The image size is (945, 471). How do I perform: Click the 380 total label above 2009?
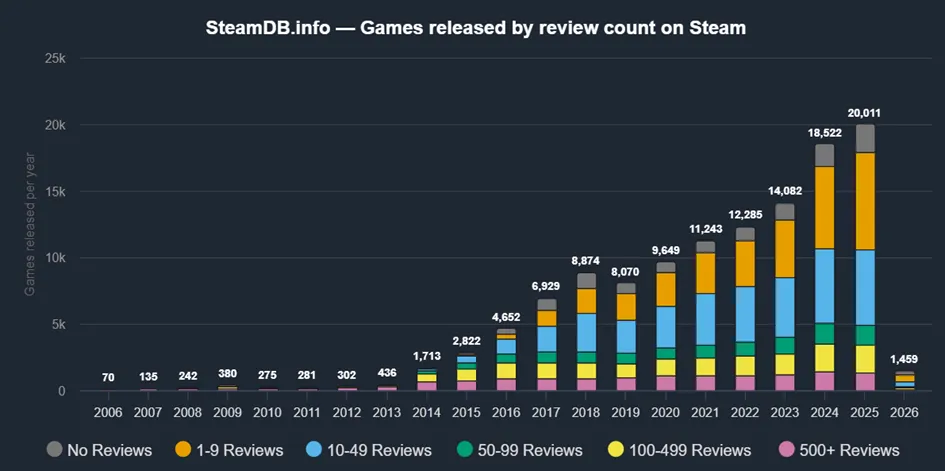coord(228,374)
